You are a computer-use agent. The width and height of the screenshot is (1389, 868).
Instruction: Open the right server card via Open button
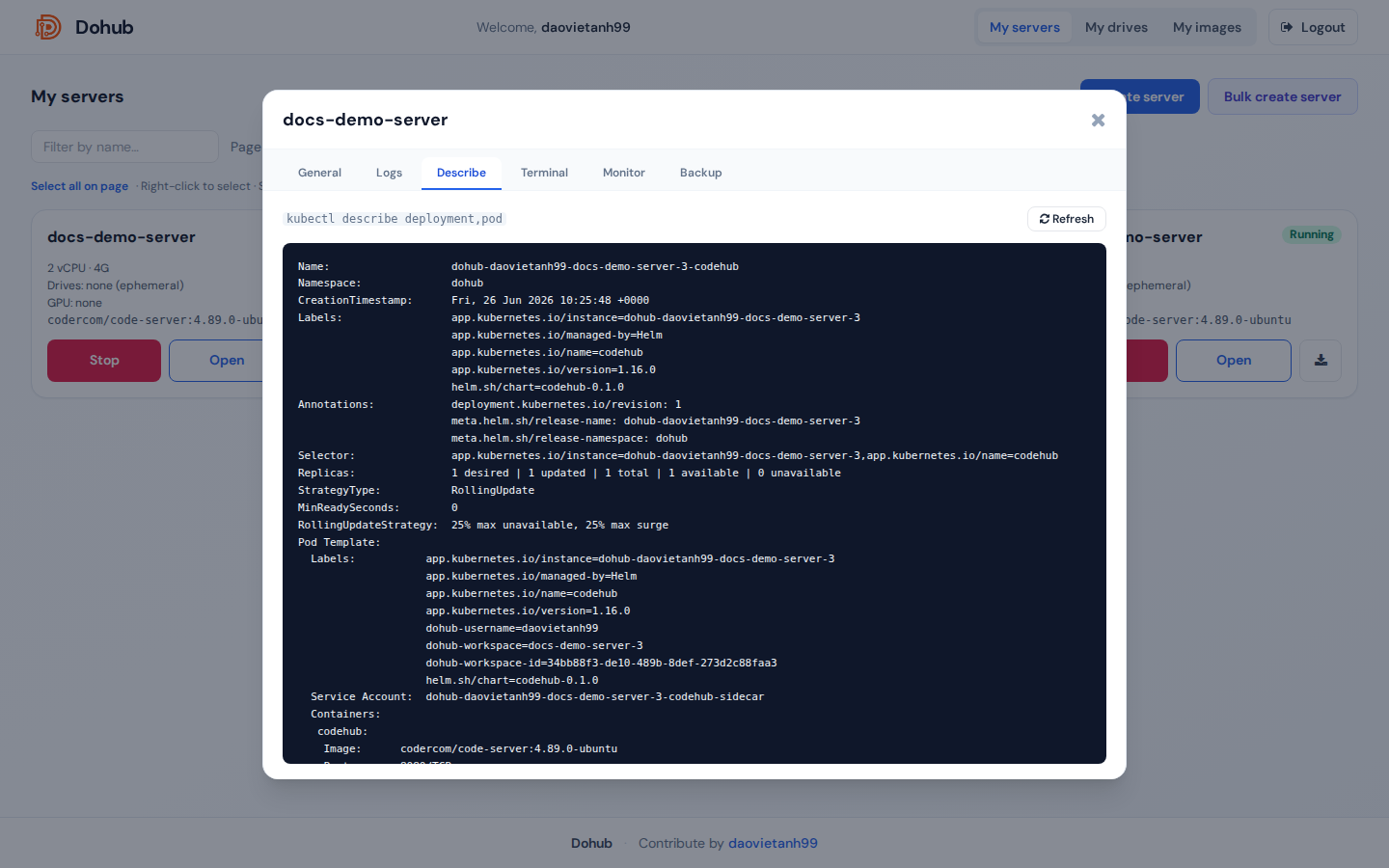(x=1234, y=361)
